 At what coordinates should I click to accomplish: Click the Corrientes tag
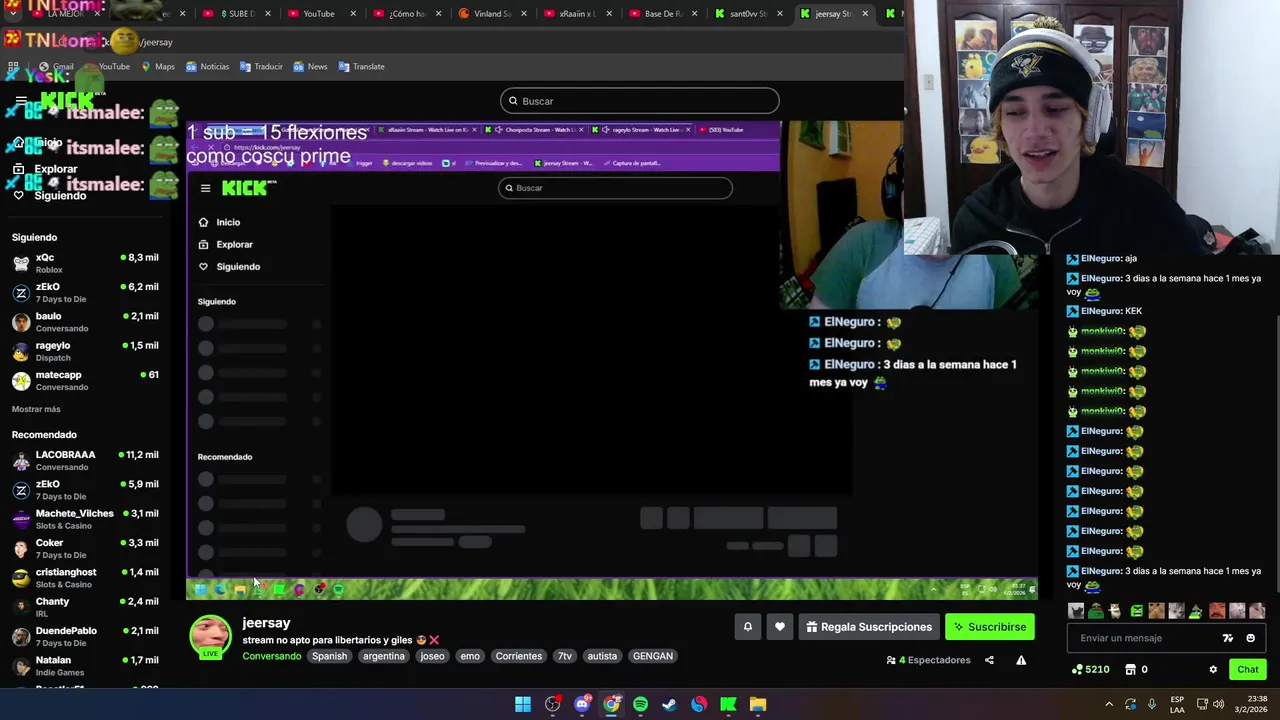click(519, 656)
